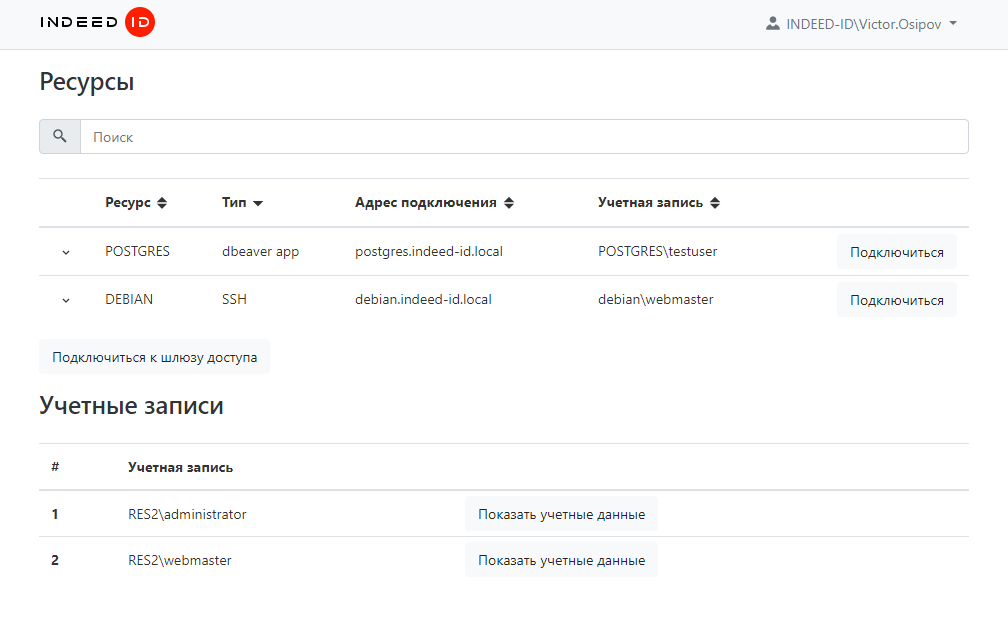Connect to the POSTGRES resource
The image size is (1008, 635).
click(896, 252)
